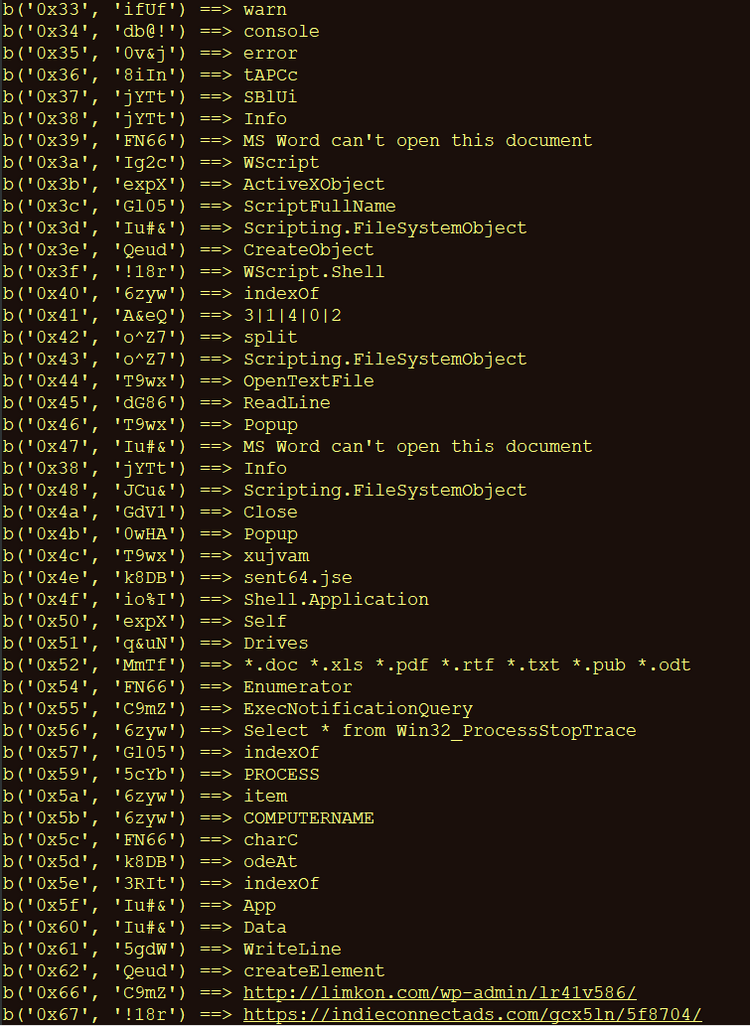The height and width of the screenshot is (1027, 750).
Task: Click the 'ActiveXObject' output line
Action: click(314, 185)
